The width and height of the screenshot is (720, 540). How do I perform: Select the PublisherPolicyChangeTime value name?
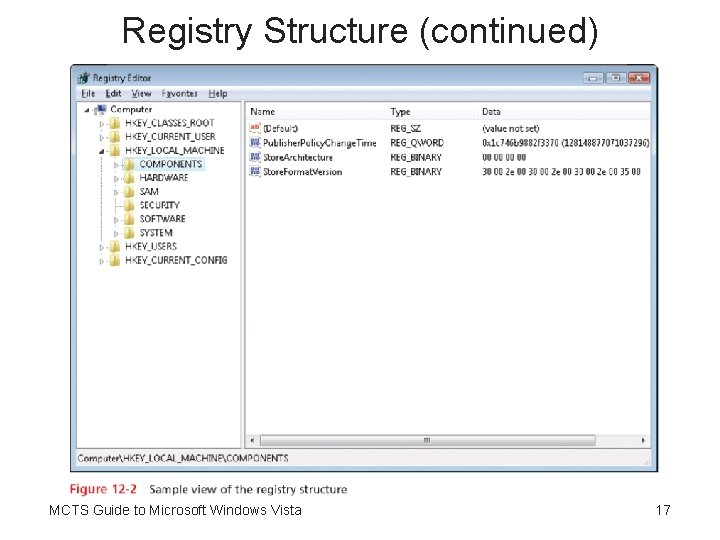(x=319, y=143)
